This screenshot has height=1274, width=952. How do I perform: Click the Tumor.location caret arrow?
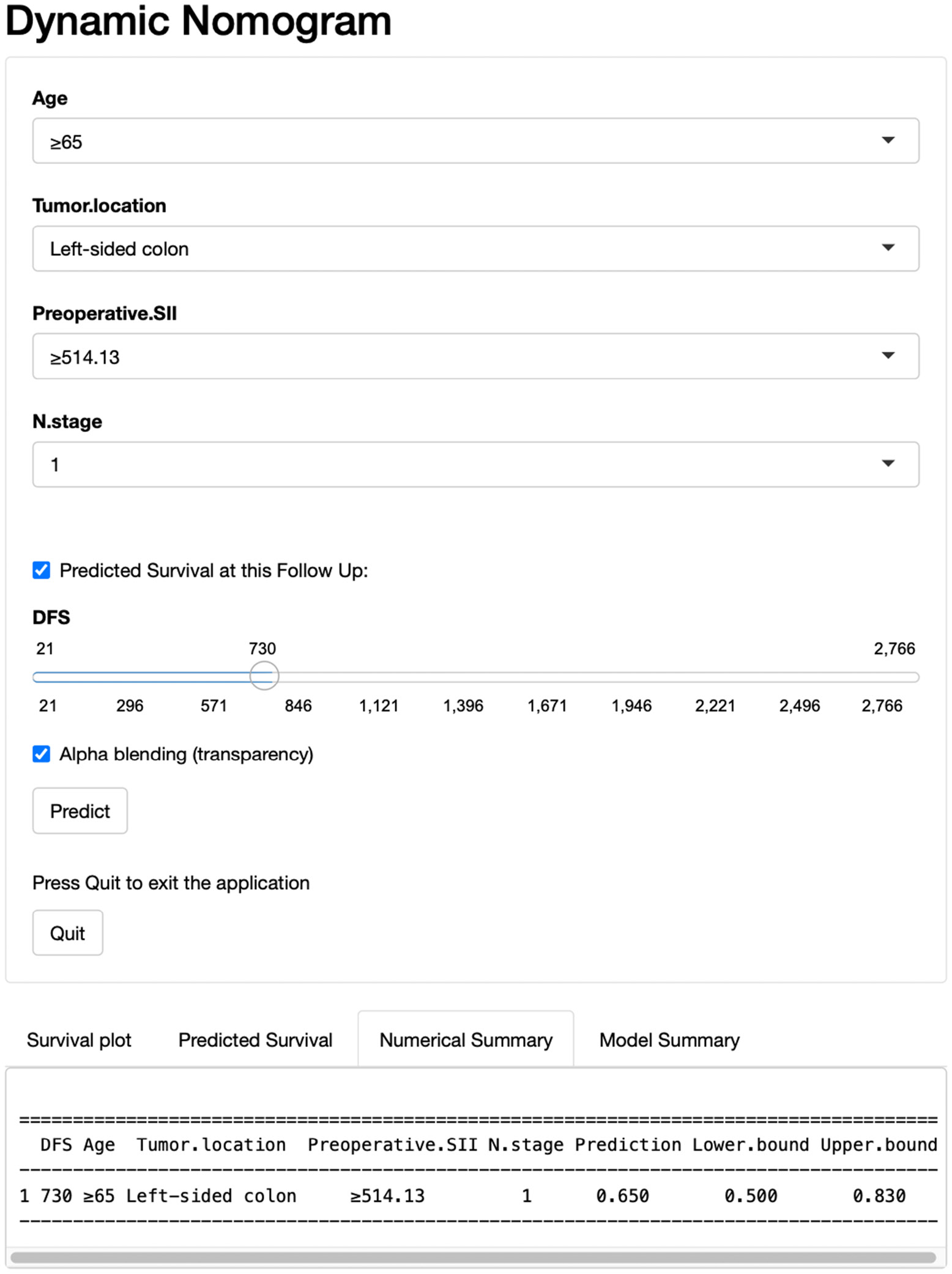888,248
